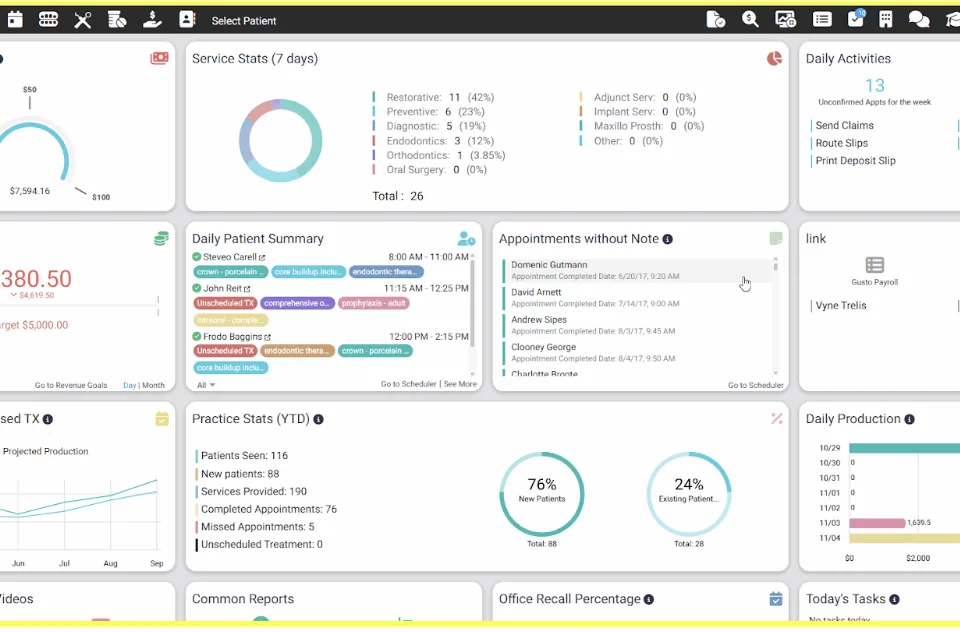Open the Select Patient selector
960x632 pixels.
[243, 21]
